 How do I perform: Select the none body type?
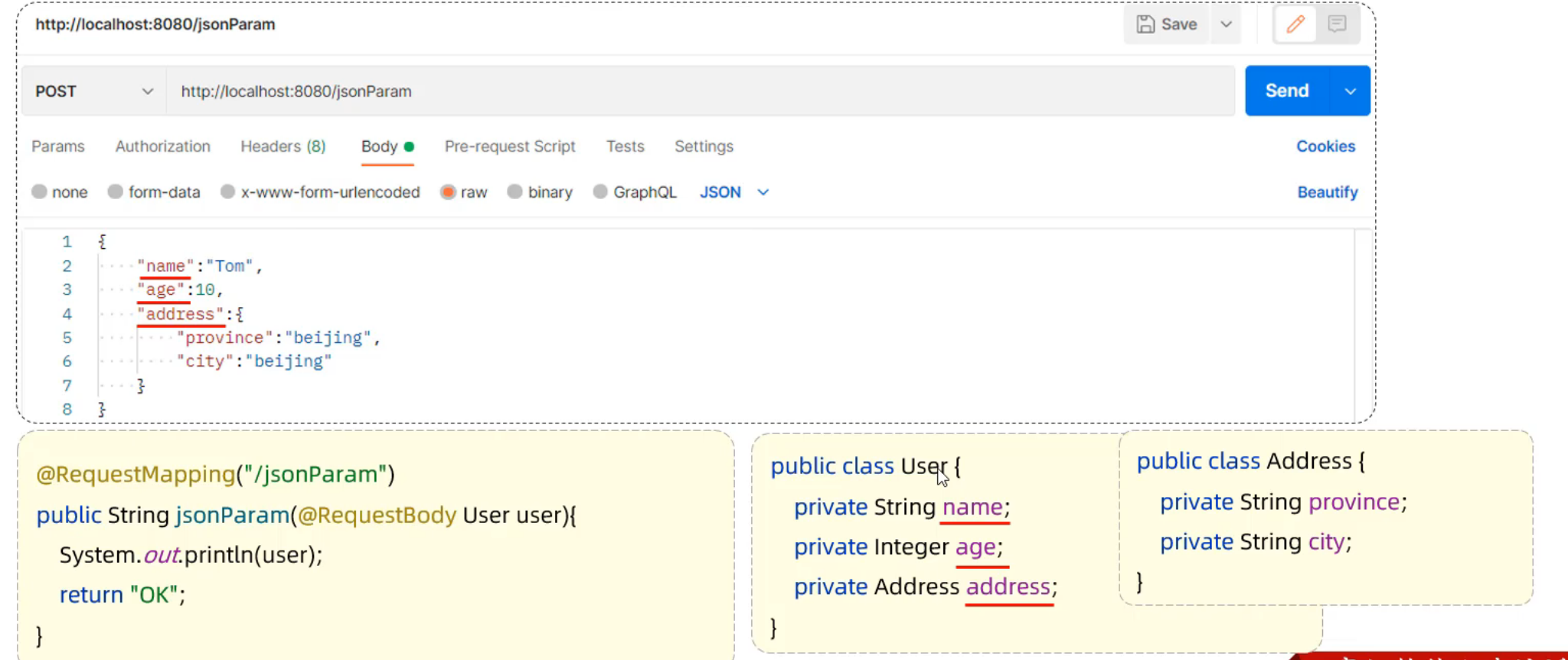(40, 191)
